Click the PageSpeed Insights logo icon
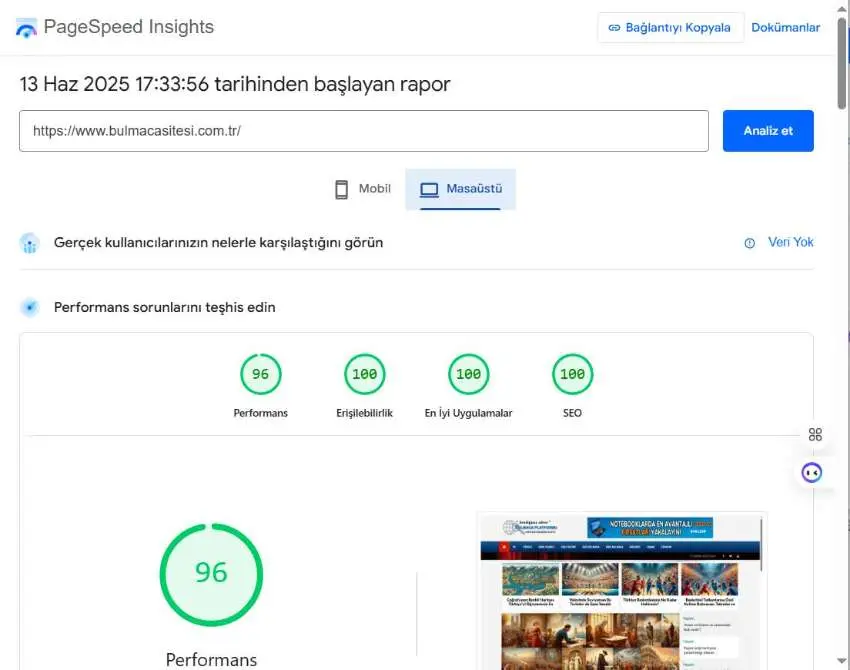Image resolution: width=850 pixels, height=670 pixels. (23, 27)
